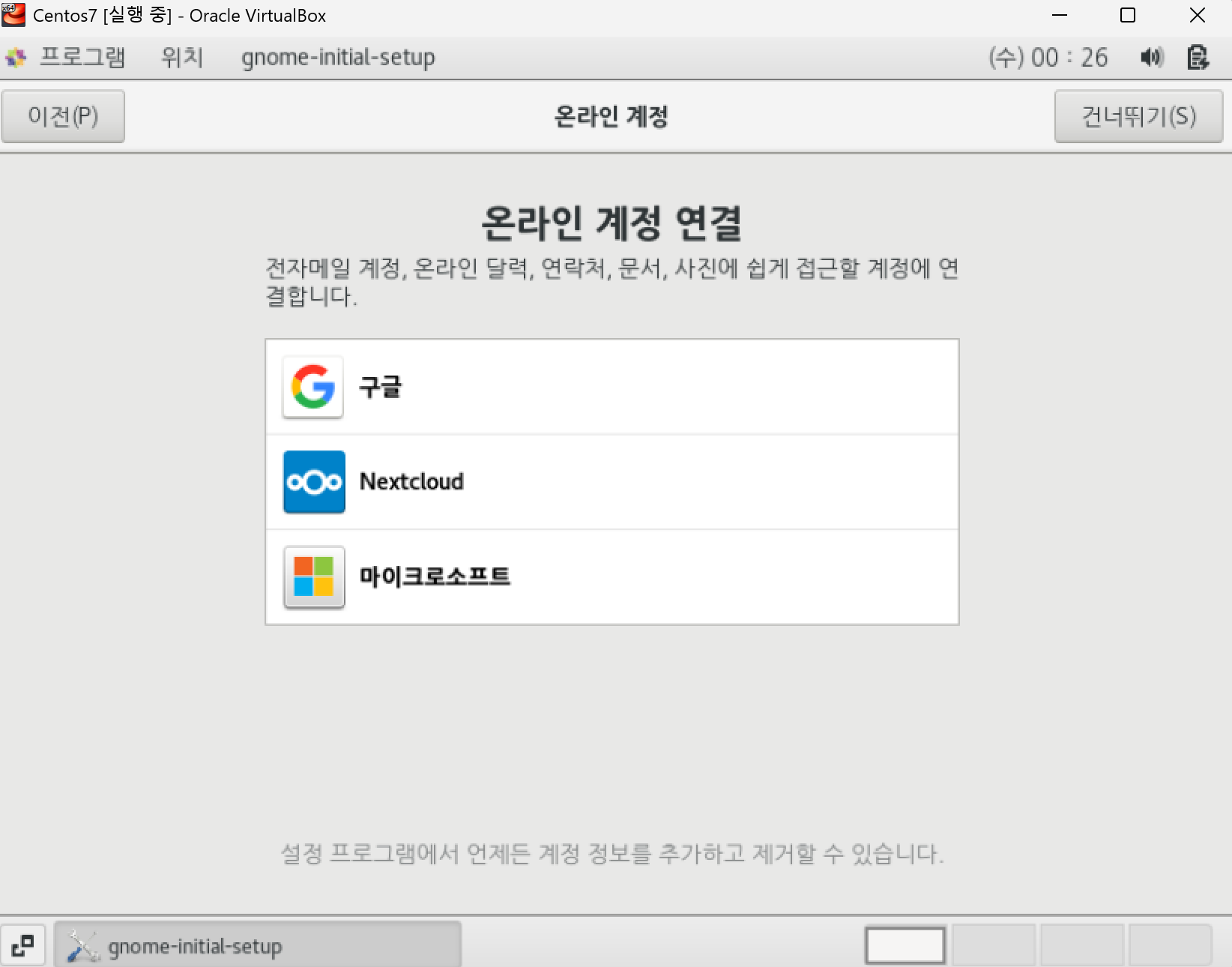This screenshot has height=967, width=1232.
Task: Open the clock (수) 00:26 calendar
Action: coord(1048,57)
